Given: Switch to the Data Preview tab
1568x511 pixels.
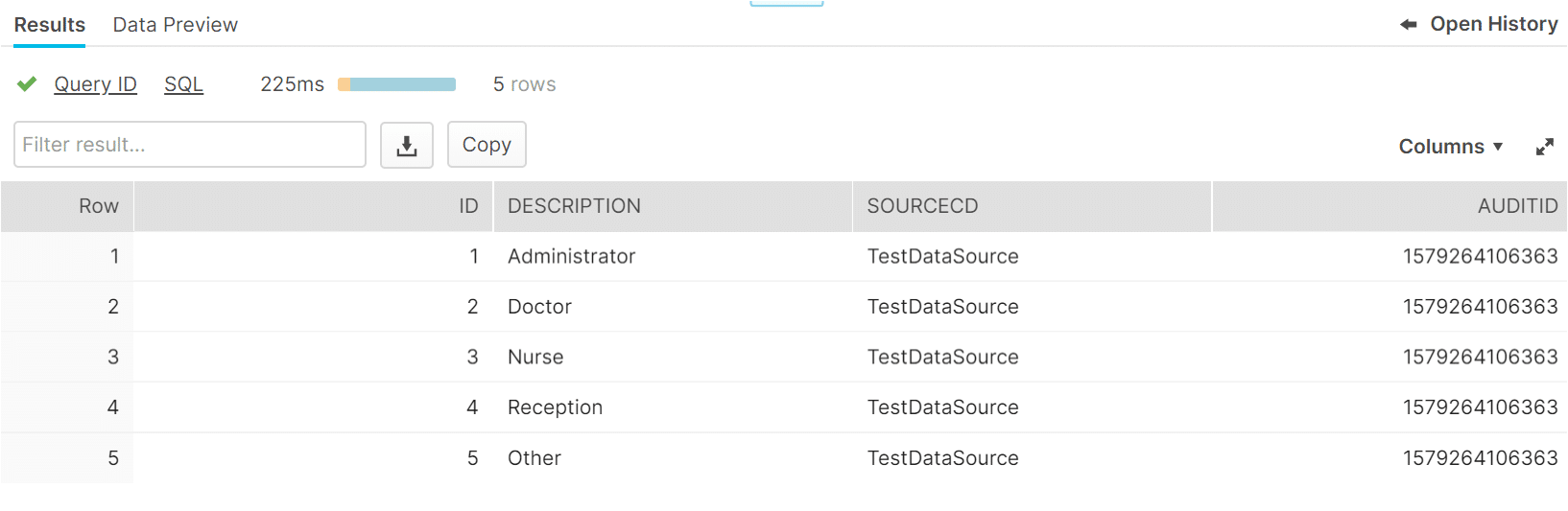Looking at the screenshot, I should click(x=176, y=25).
